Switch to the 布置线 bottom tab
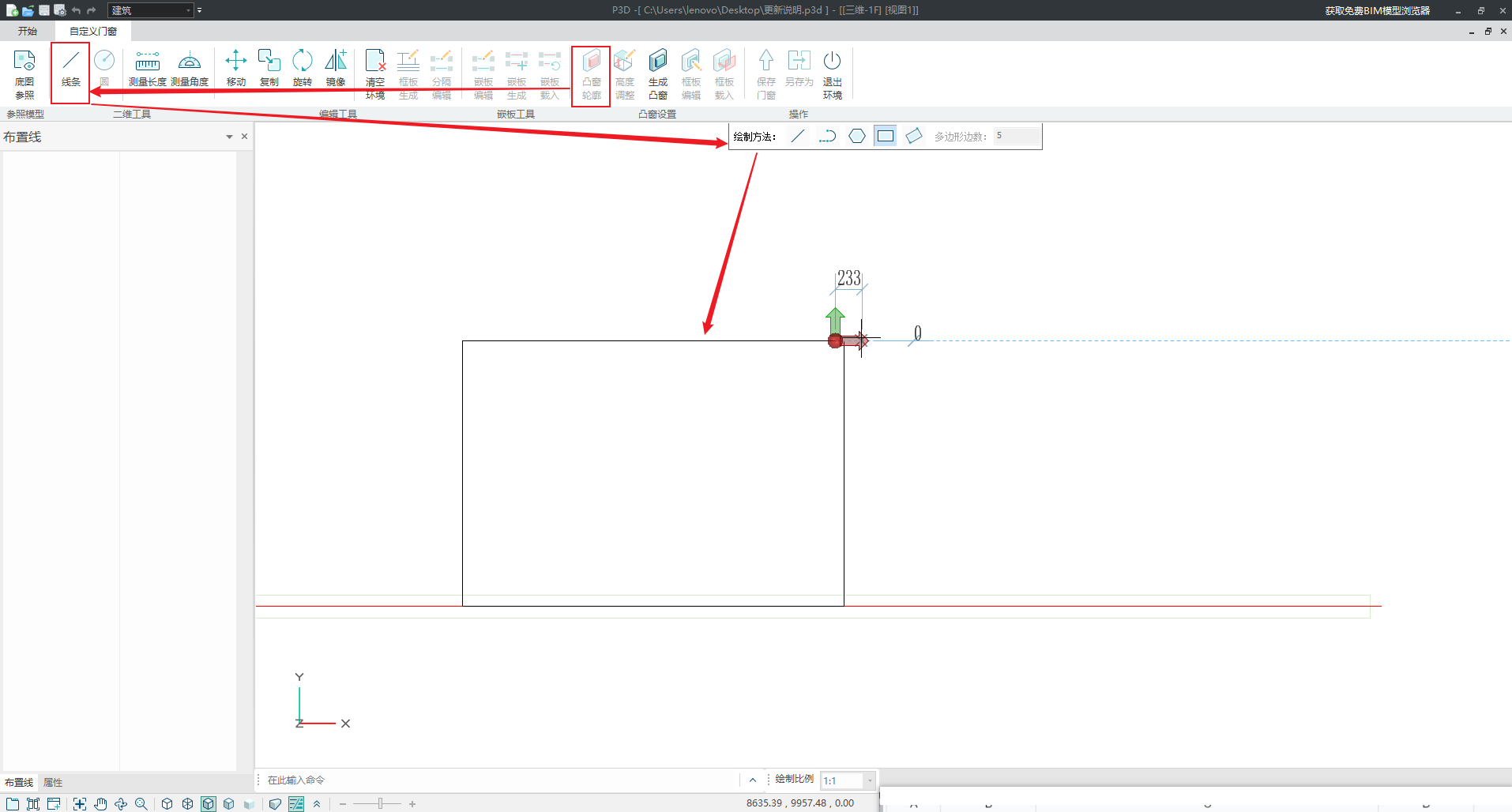Screen dimensions: 1512x812 pyautogui.click(x=19, y=782)
